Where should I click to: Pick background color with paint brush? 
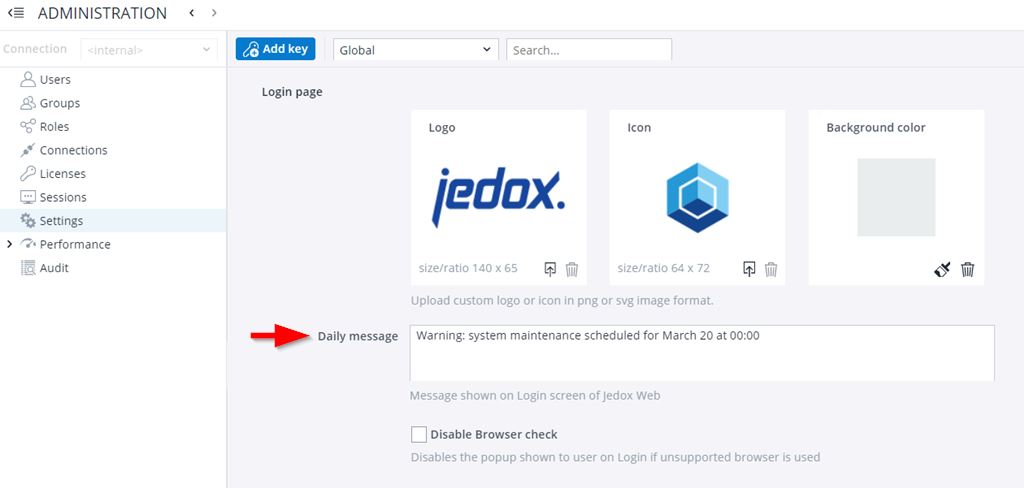[942, 268]
